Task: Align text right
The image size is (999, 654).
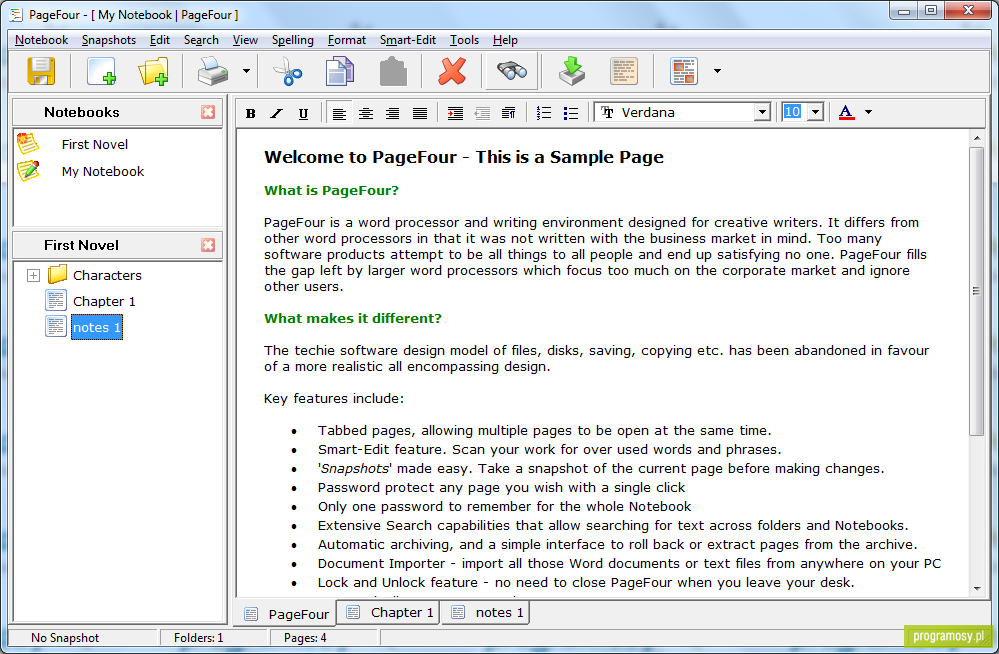Action: [x=392, y=113]
